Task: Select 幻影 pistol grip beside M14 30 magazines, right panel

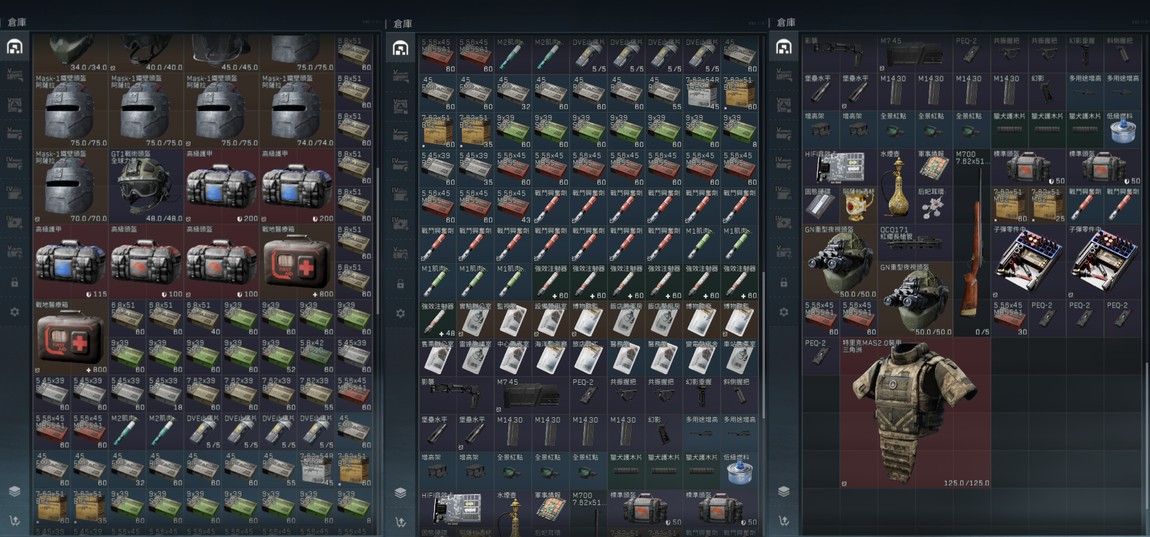Action: pos(1047,92)
